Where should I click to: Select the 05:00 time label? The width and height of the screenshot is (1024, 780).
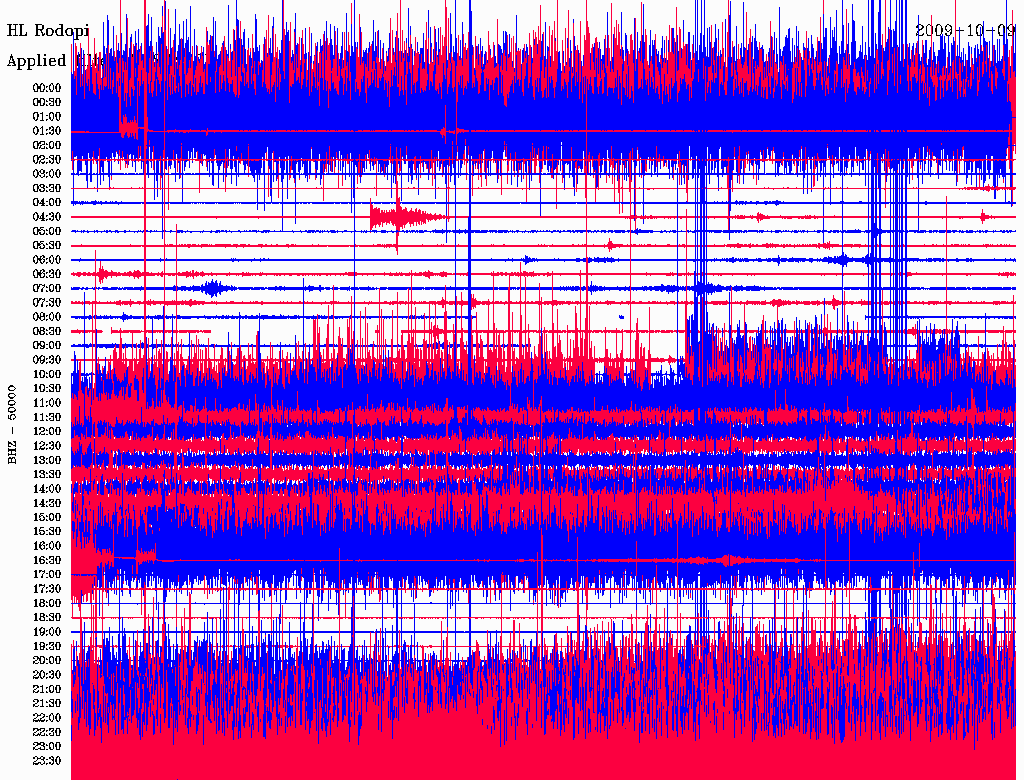pyautogui.click(x=47, y=231)
